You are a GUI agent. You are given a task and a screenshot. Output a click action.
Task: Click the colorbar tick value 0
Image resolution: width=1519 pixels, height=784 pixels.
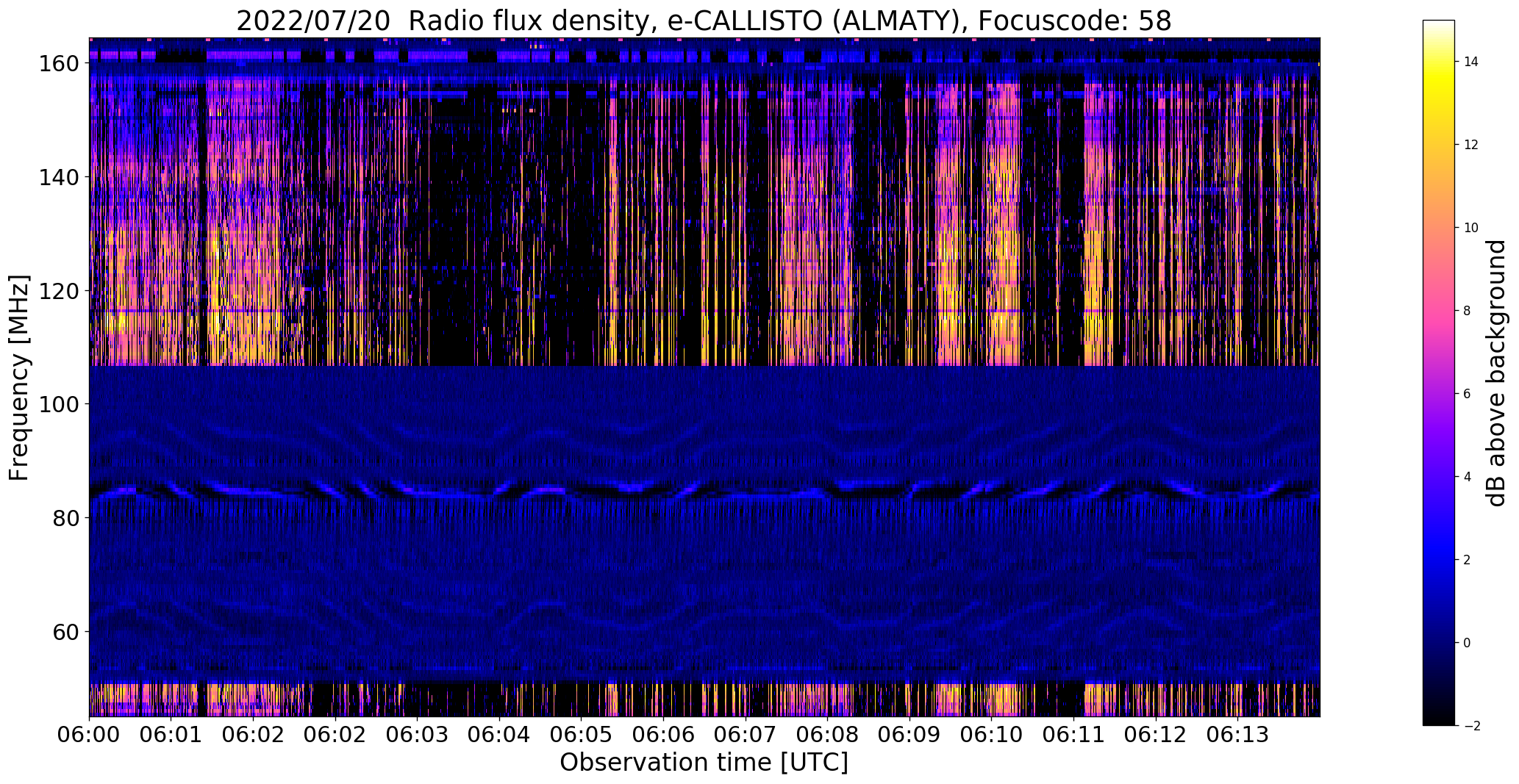point(1468,643)
